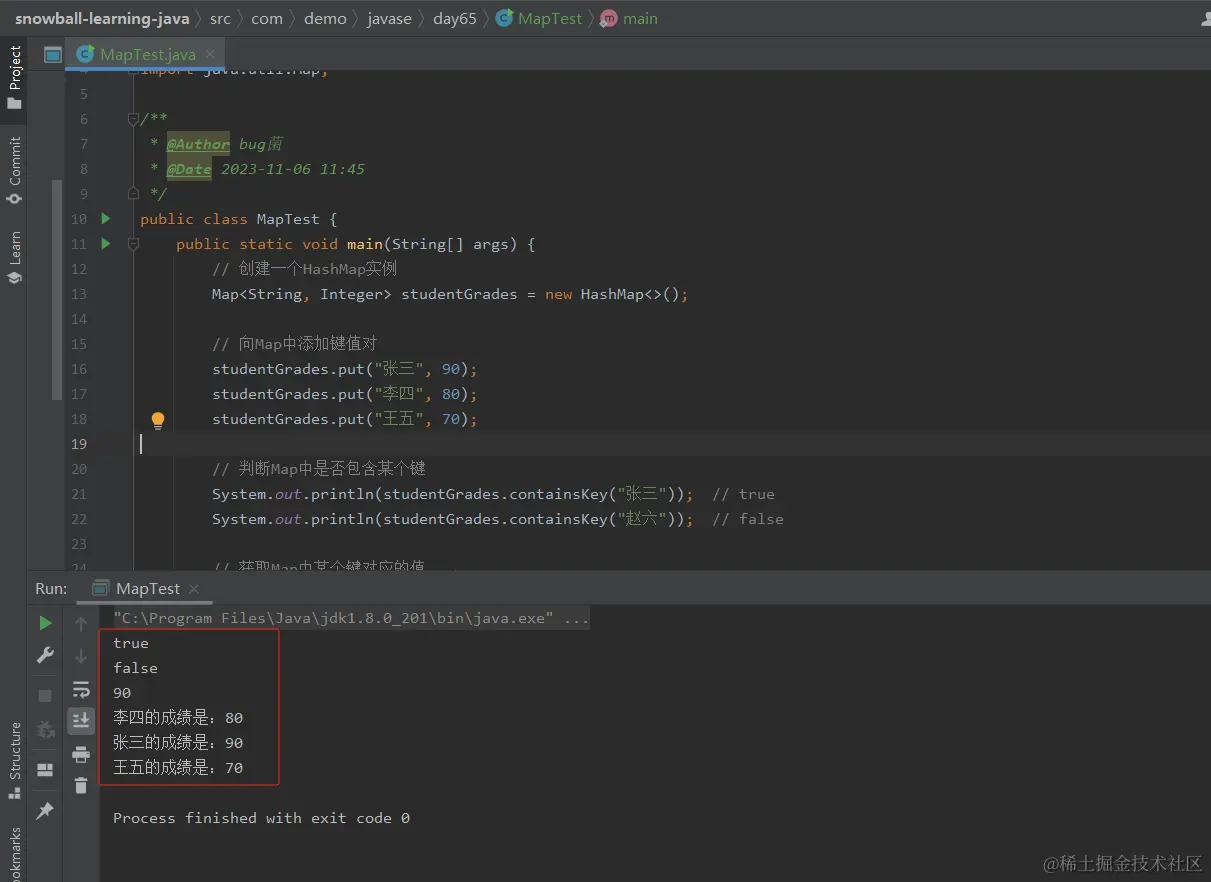
Task: Collapse main method fold at line 11
Action: [134, 243]
